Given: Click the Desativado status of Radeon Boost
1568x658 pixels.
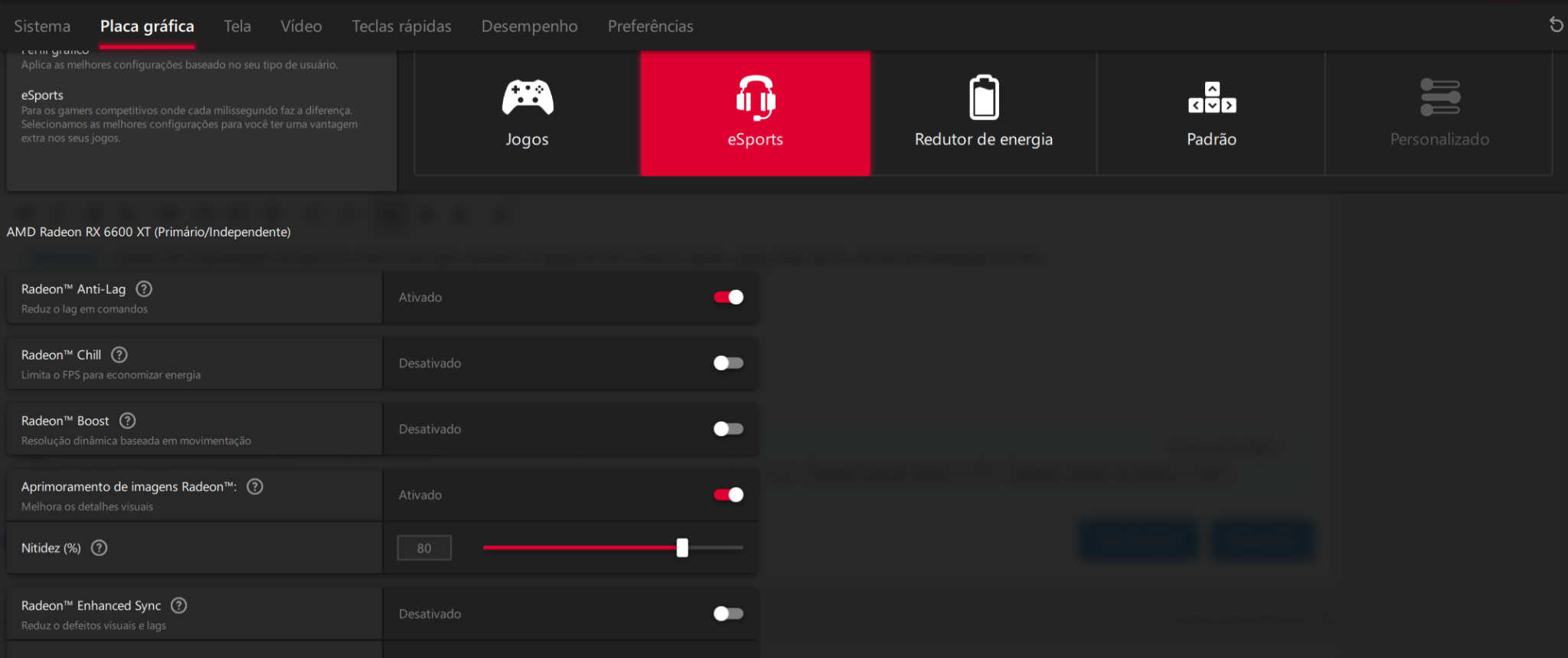Looking at the screenshot, I should coord(430,428).
